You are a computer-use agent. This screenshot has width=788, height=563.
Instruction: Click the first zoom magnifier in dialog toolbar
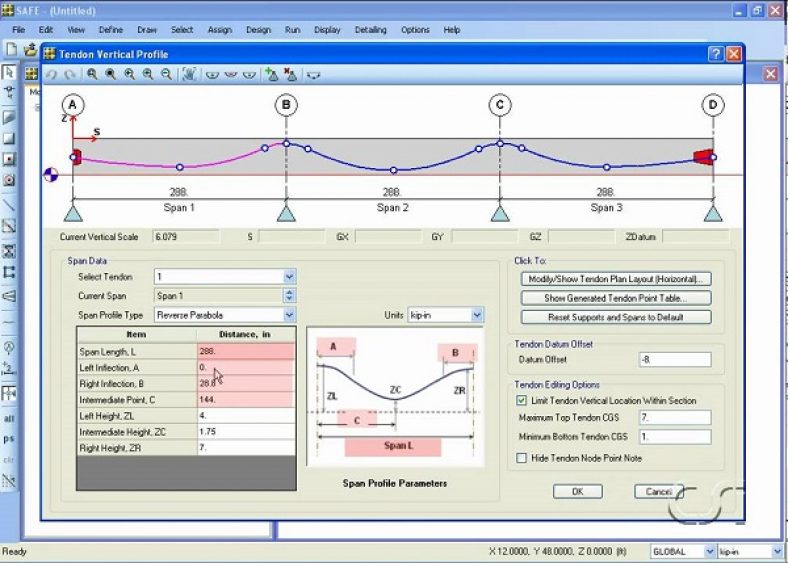pos(92,74)
